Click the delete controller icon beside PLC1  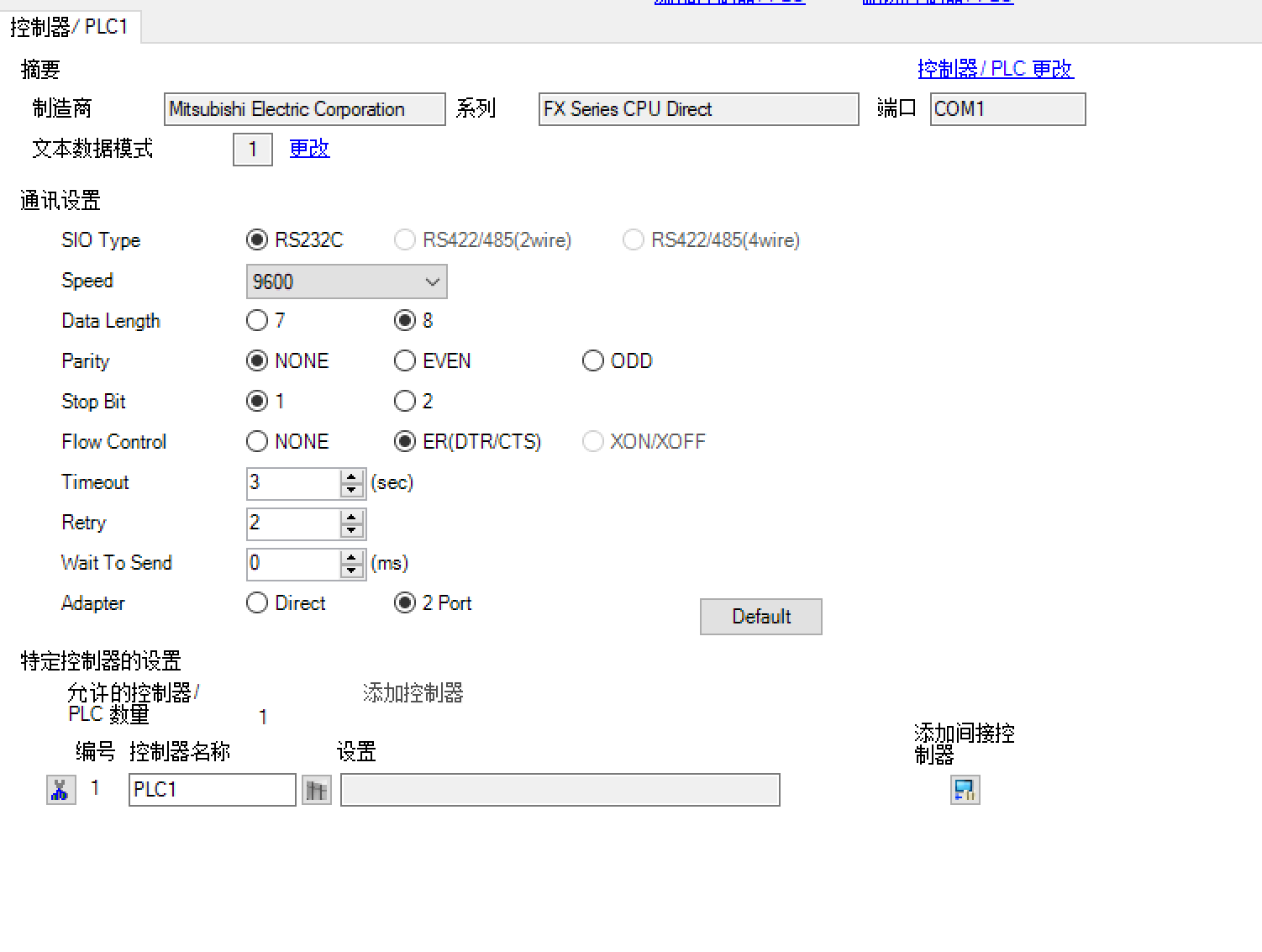(x=60, y=790)
